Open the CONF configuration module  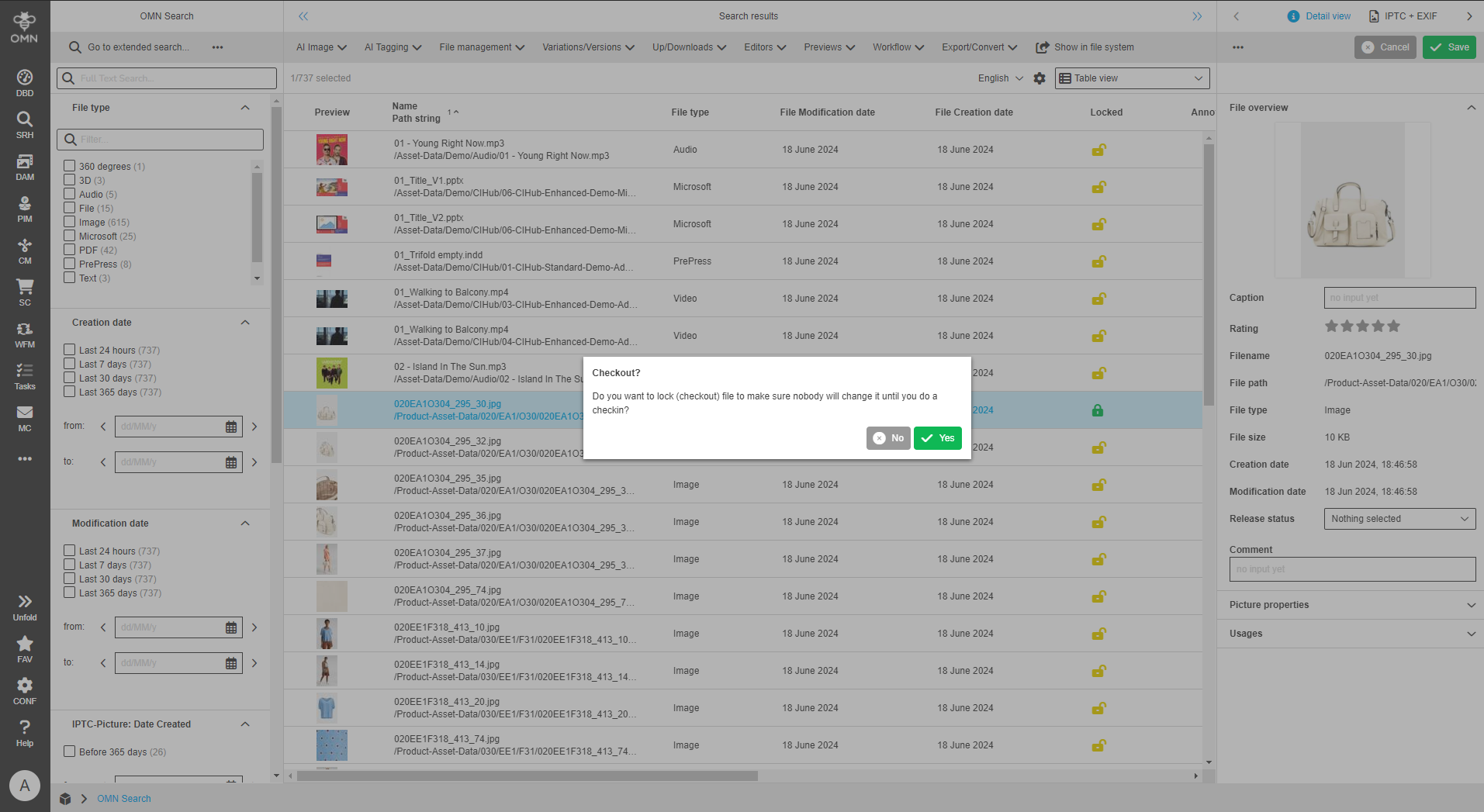click(x=24, y=687)
